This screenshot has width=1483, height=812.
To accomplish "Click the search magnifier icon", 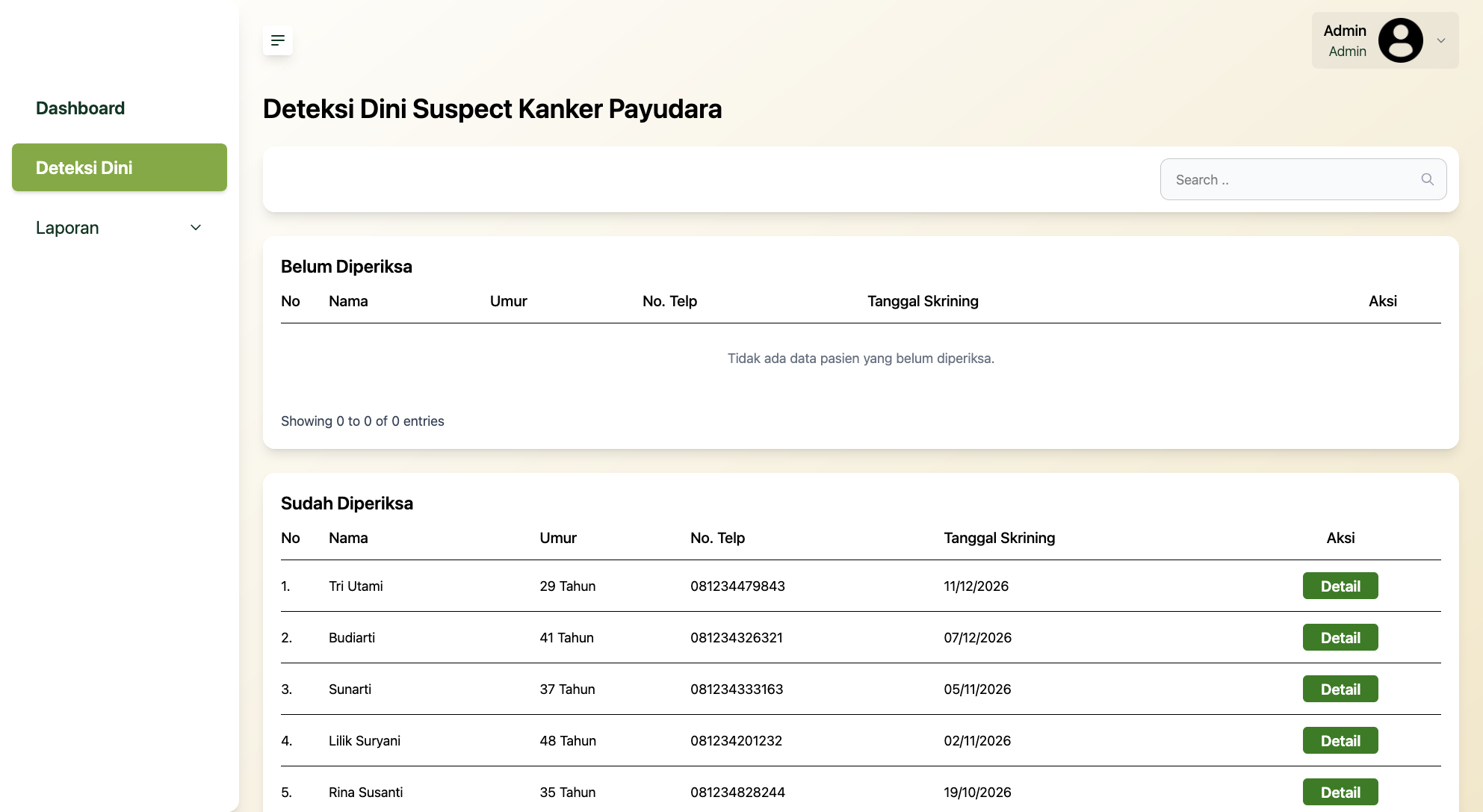I will (1427, 179).
